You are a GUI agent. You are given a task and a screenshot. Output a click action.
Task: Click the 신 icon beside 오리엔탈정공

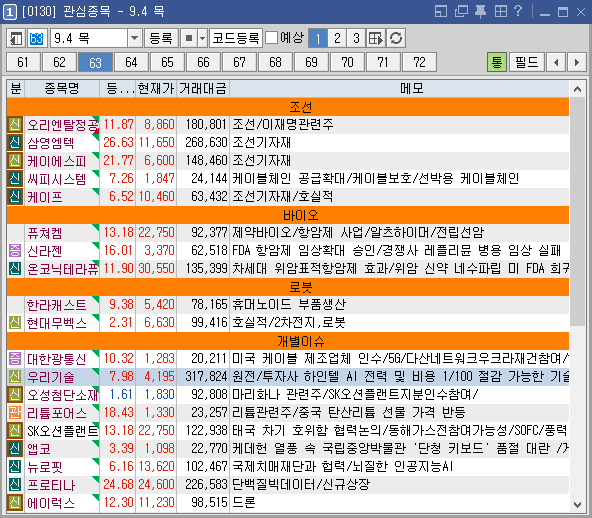tap(15, 125)
